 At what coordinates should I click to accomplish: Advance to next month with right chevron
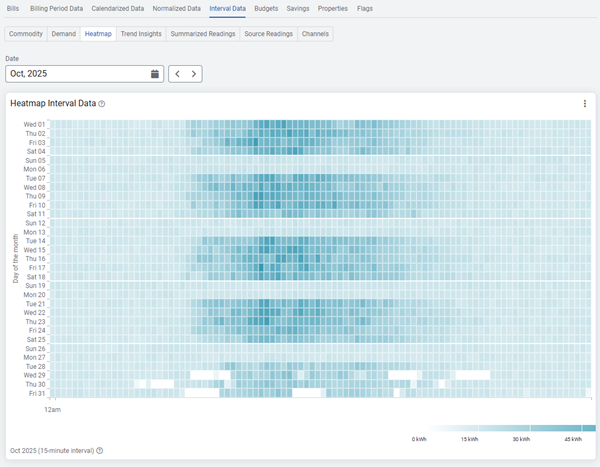click(x=194, y=74)
